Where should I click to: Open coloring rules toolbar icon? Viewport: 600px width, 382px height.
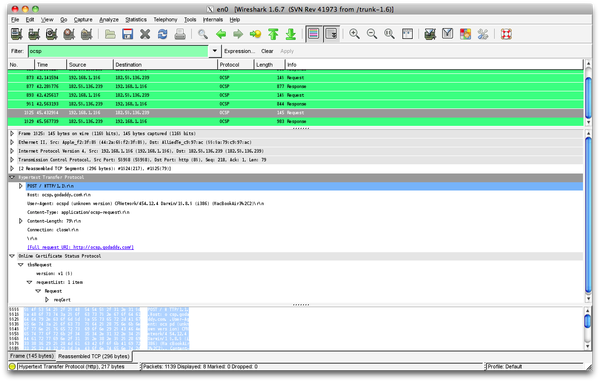[x=465, y=34]
